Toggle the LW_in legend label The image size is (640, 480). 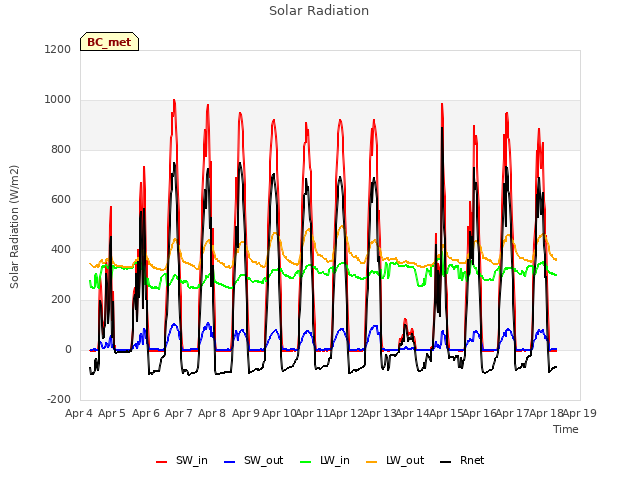tap(335, 460)
